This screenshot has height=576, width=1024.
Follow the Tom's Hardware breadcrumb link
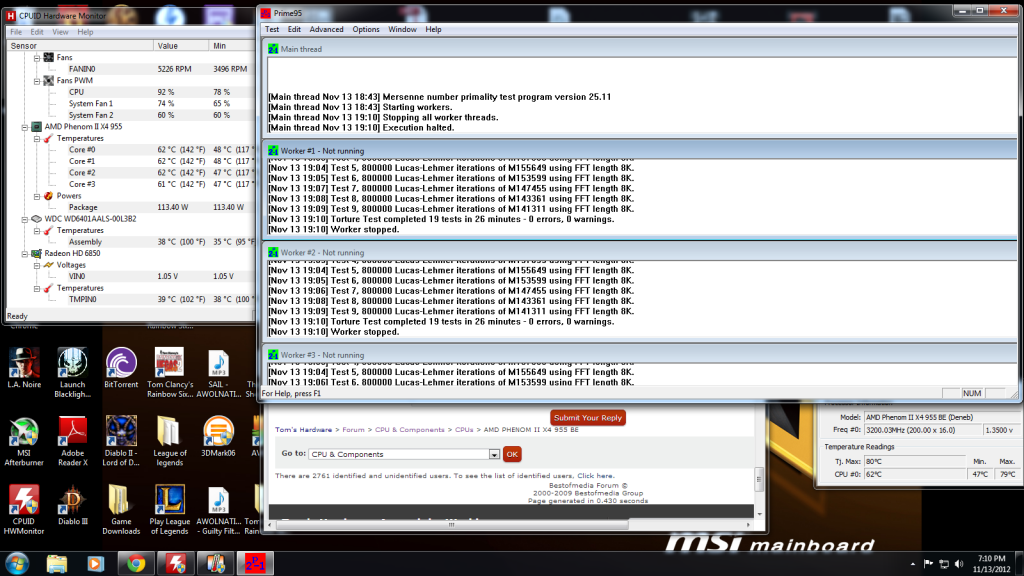coord(303,430)
